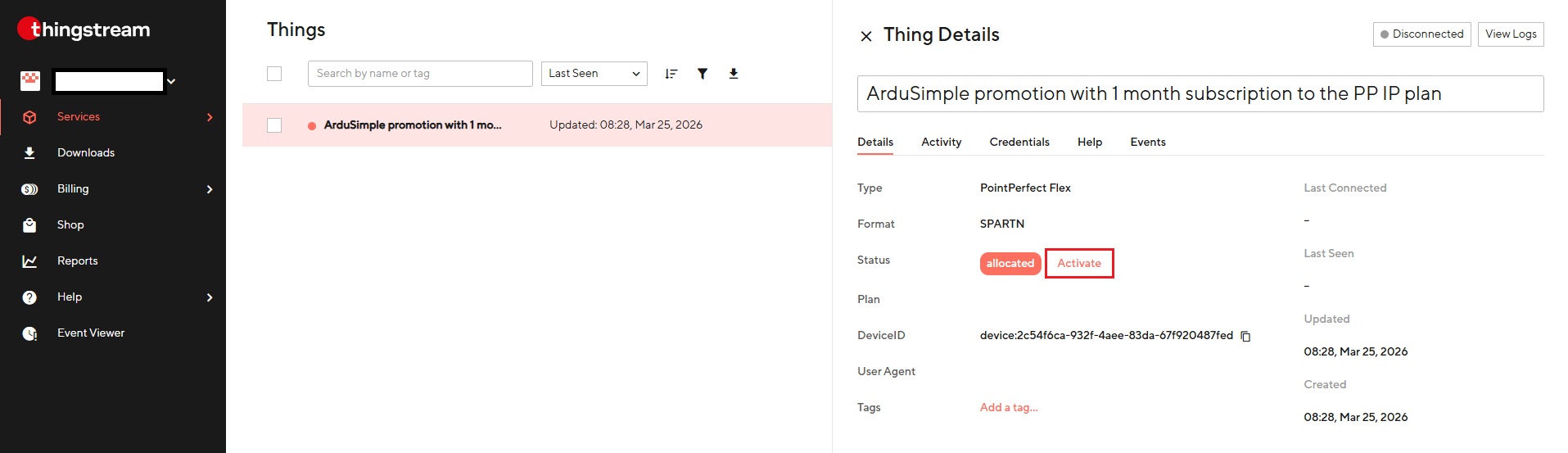This screenshot has height=453, width=1568.
Task: Expand the Help sidebar submenu
Action: 210,297
